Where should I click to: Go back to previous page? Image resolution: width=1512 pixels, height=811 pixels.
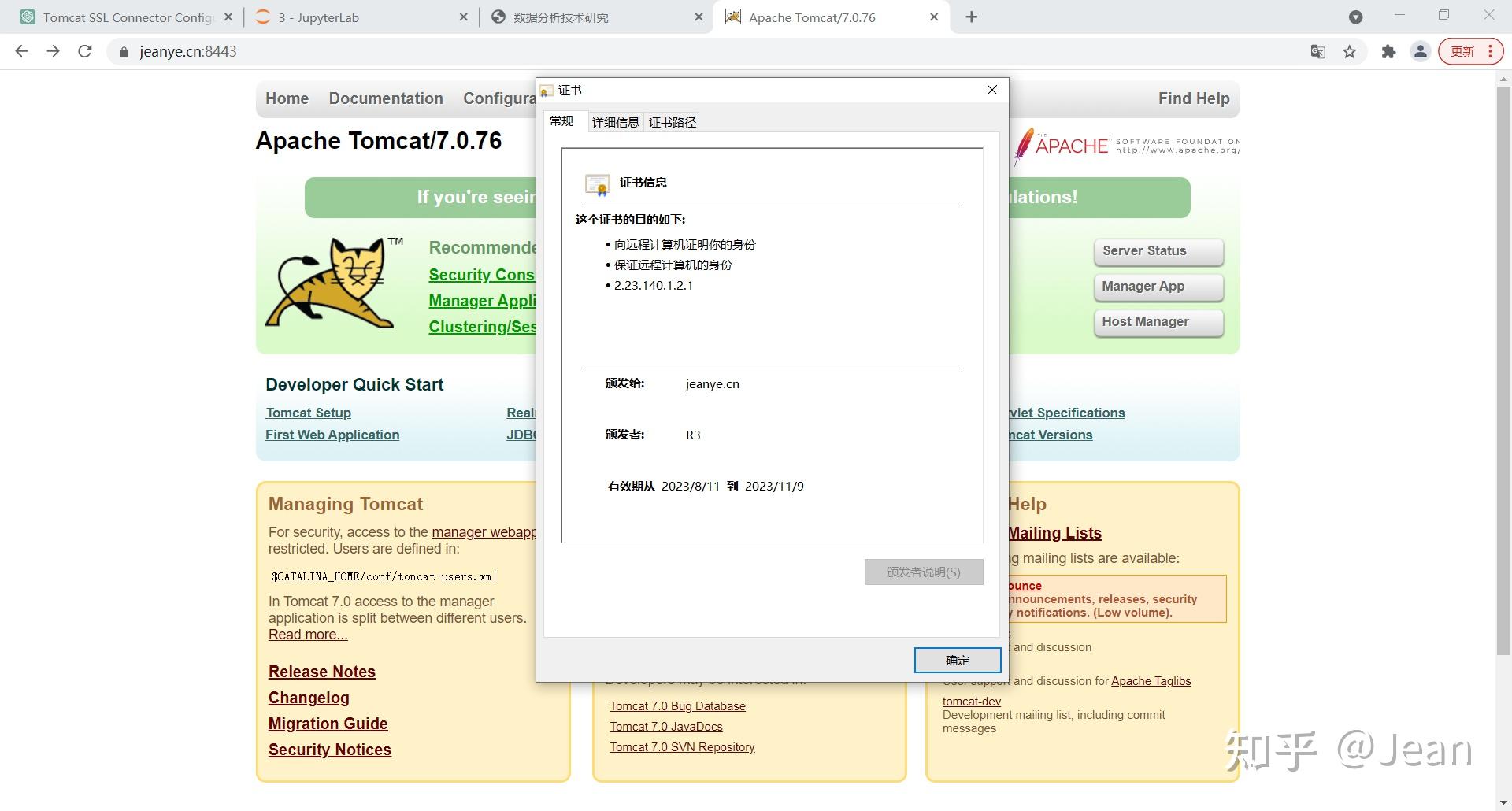click(x=21, y=51)
